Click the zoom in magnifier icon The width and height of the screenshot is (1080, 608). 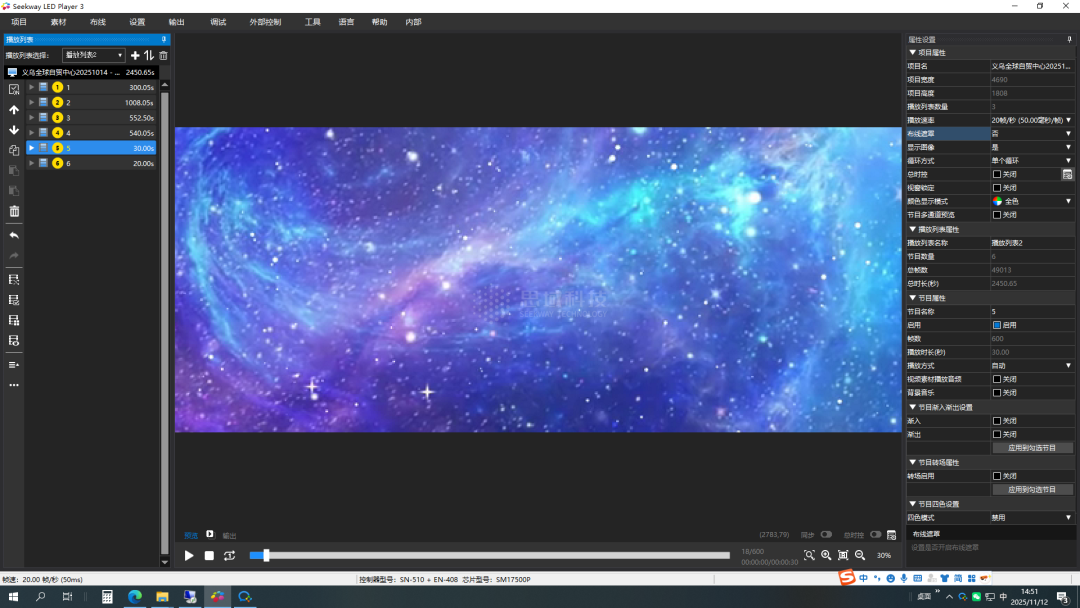(x=826, y=555)
